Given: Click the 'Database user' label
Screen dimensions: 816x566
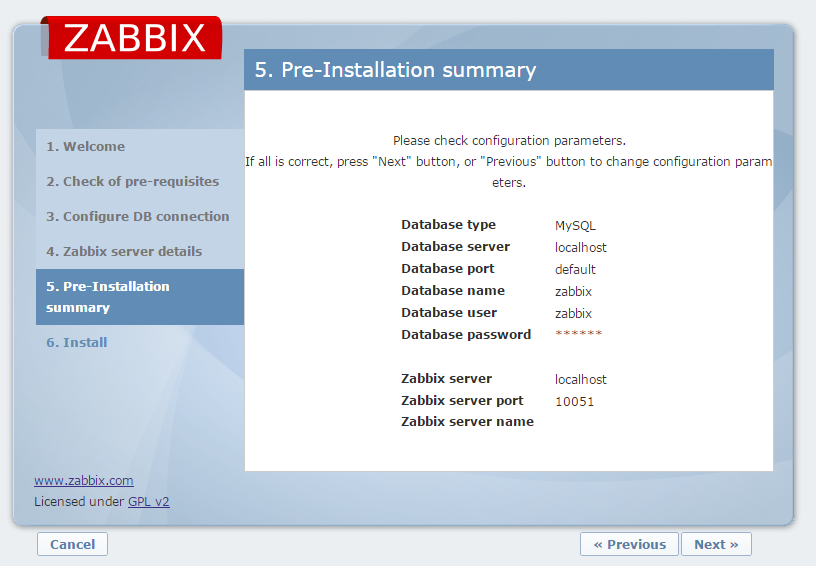Looking at the screenshot, I should (449, 312).
